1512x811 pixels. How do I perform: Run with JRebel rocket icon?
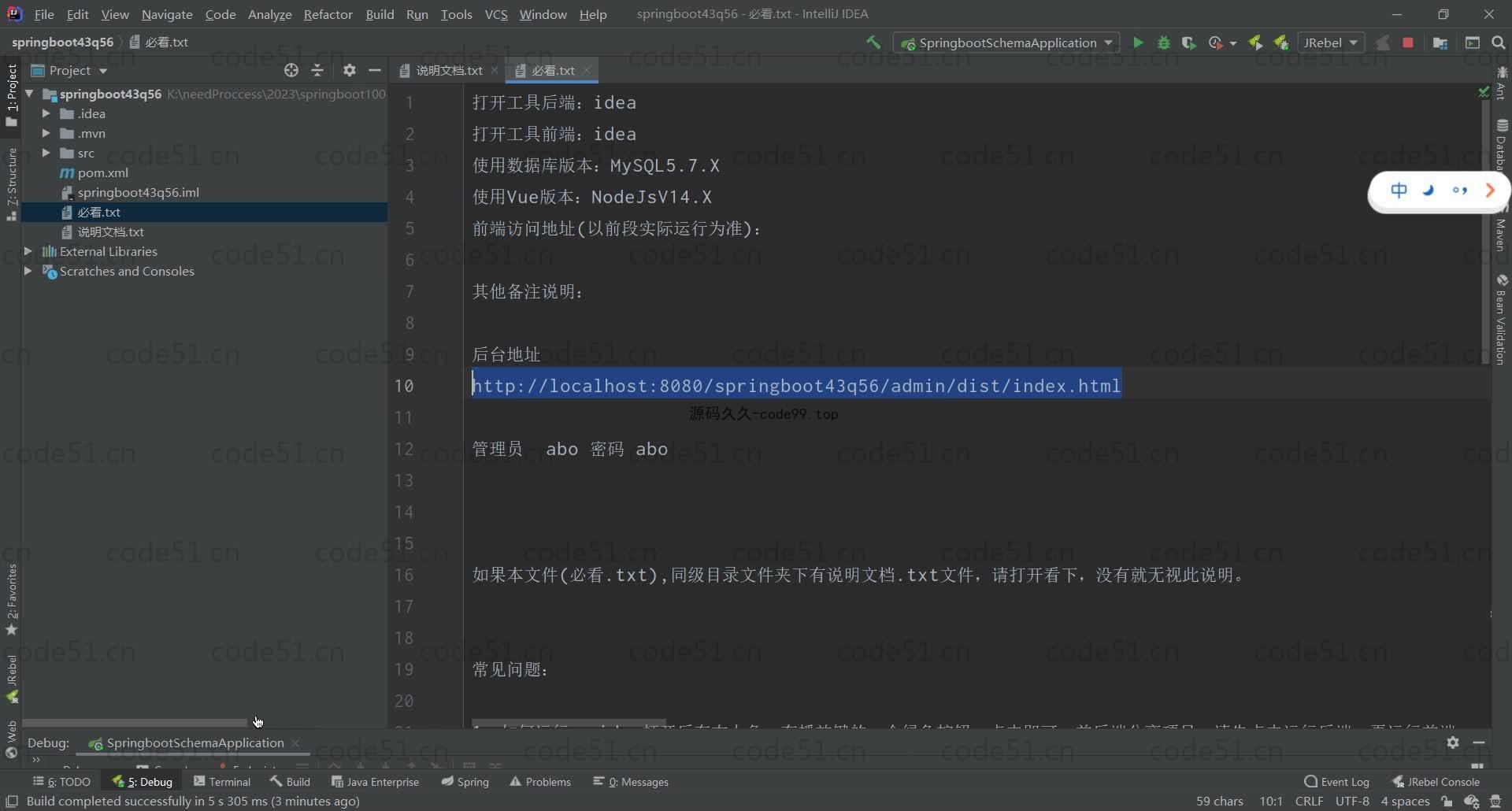pyautogui.click(x=1256, y=43)
